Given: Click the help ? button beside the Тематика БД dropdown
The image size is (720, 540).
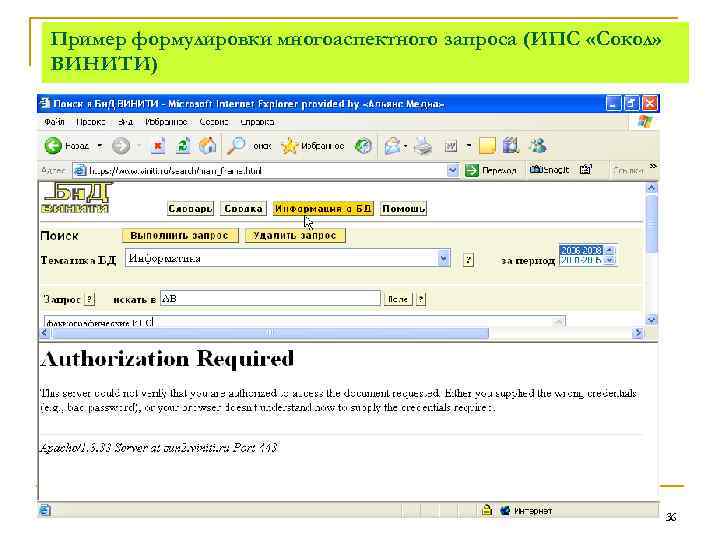Looking at the screenshot, I should pos(468,260).
